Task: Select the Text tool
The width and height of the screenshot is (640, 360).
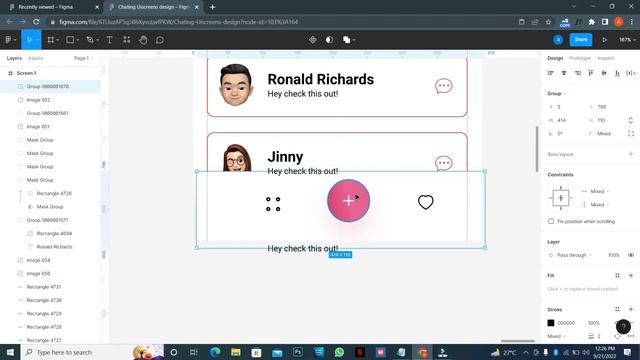Action: click(x=109, y=40)
